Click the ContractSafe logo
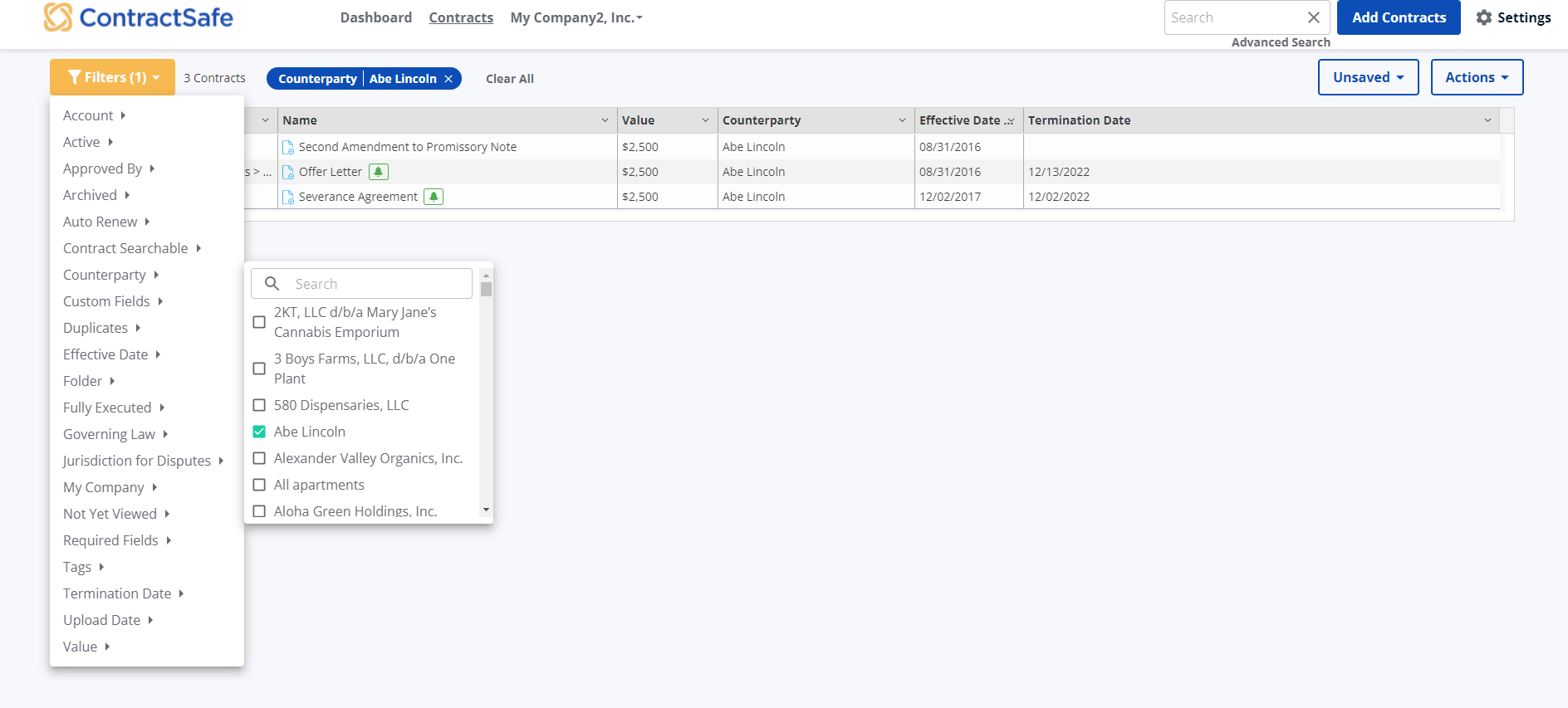This screenshot has width=1568, height=708. [139, 17]
